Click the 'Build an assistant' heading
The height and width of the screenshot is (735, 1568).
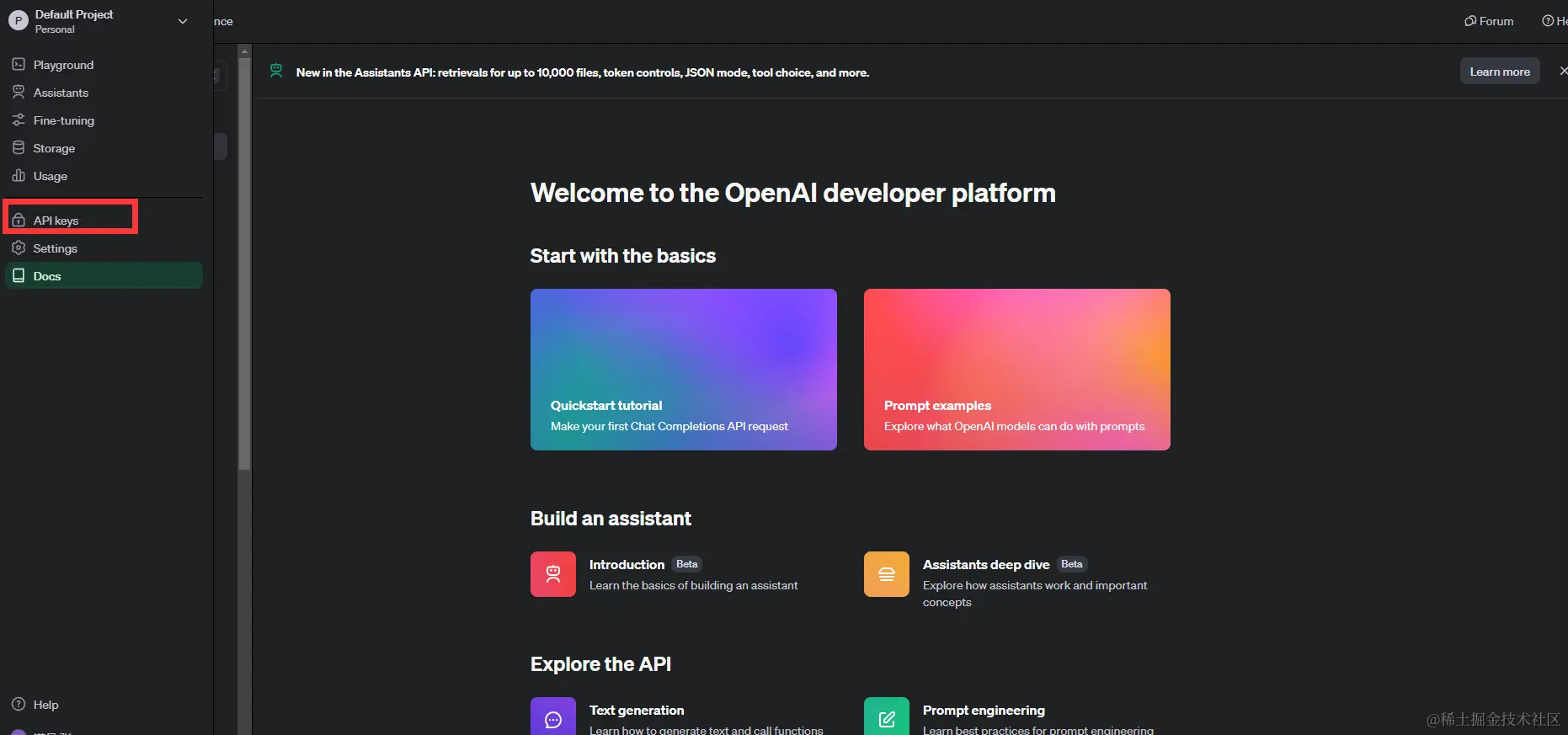click(x=611, y=519)
